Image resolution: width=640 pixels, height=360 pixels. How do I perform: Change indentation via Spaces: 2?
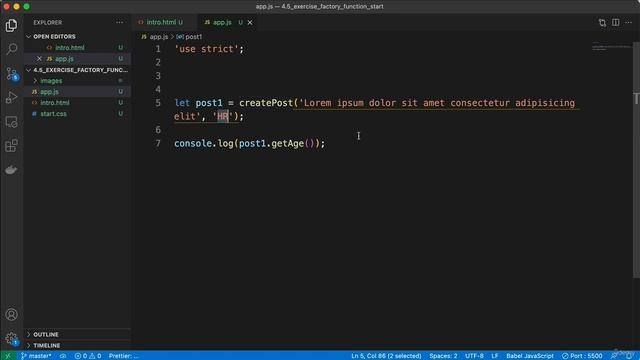(x=443, y=356)
